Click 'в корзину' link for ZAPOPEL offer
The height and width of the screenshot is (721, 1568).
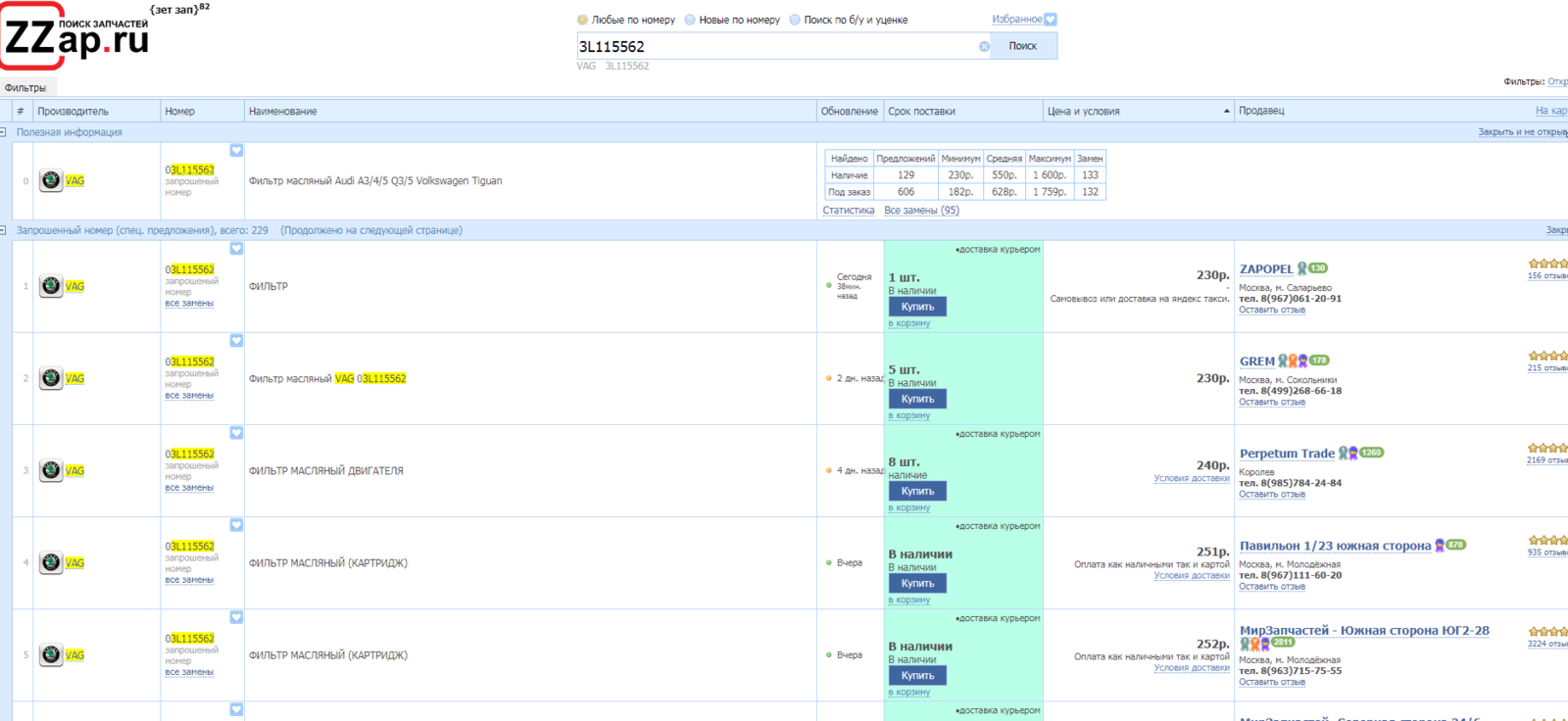click(x=909, y=323)
